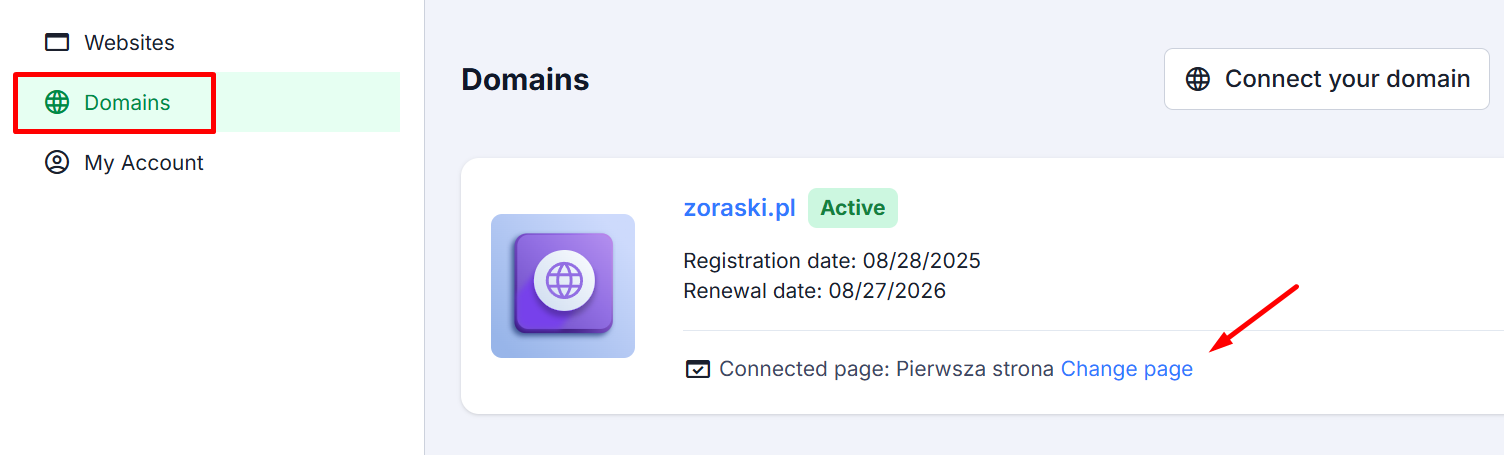This screenshot has width=1504, height=455.
Task: Click the connected page checkmark icon
Action: 697,370
